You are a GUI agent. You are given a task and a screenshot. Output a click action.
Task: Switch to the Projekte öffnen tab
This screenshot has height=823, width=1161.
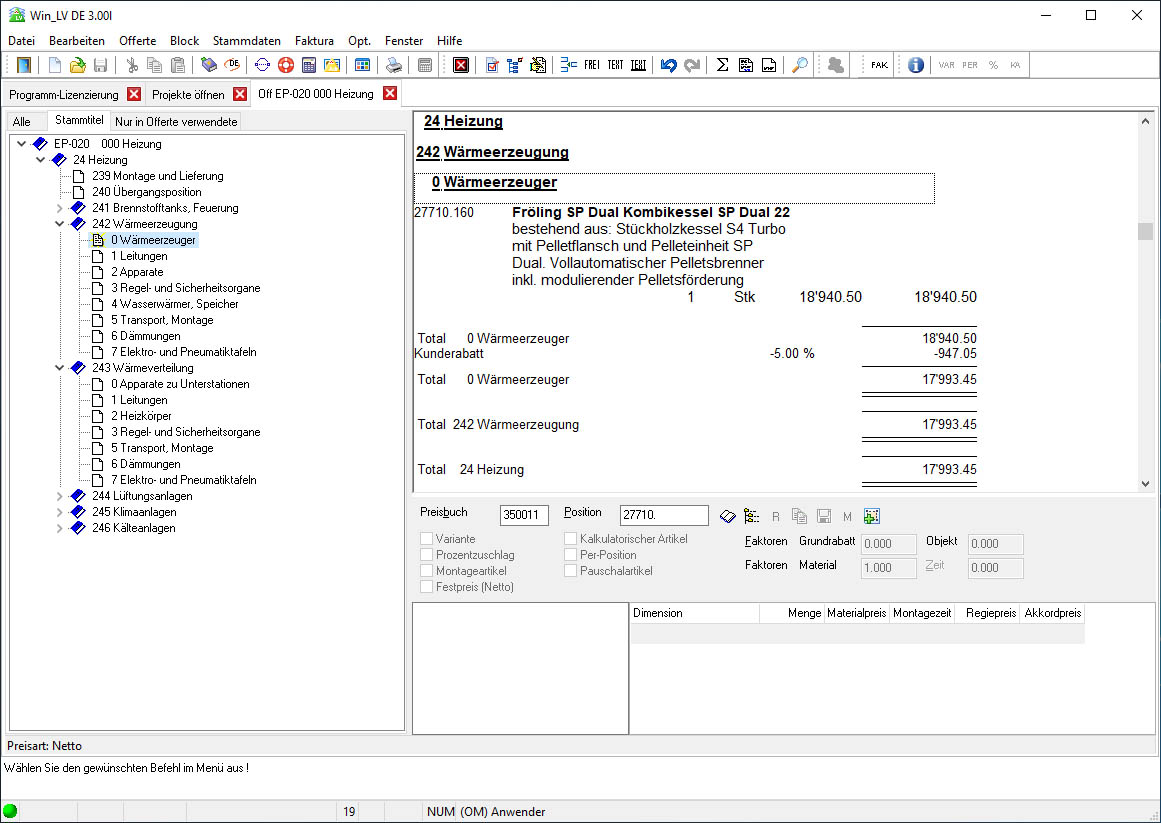pos(188,95)
